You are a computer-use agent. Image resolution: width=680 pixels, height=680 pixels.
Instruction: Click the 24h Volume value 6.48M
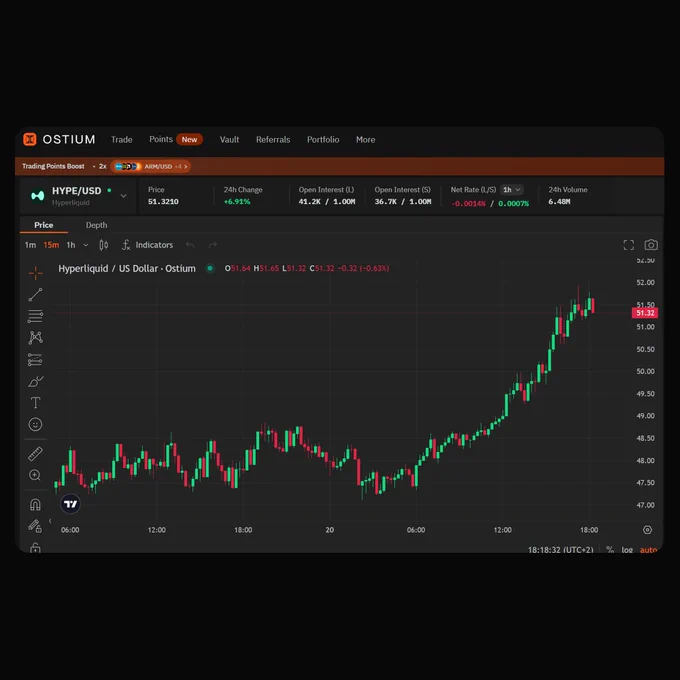click(559, 202)
